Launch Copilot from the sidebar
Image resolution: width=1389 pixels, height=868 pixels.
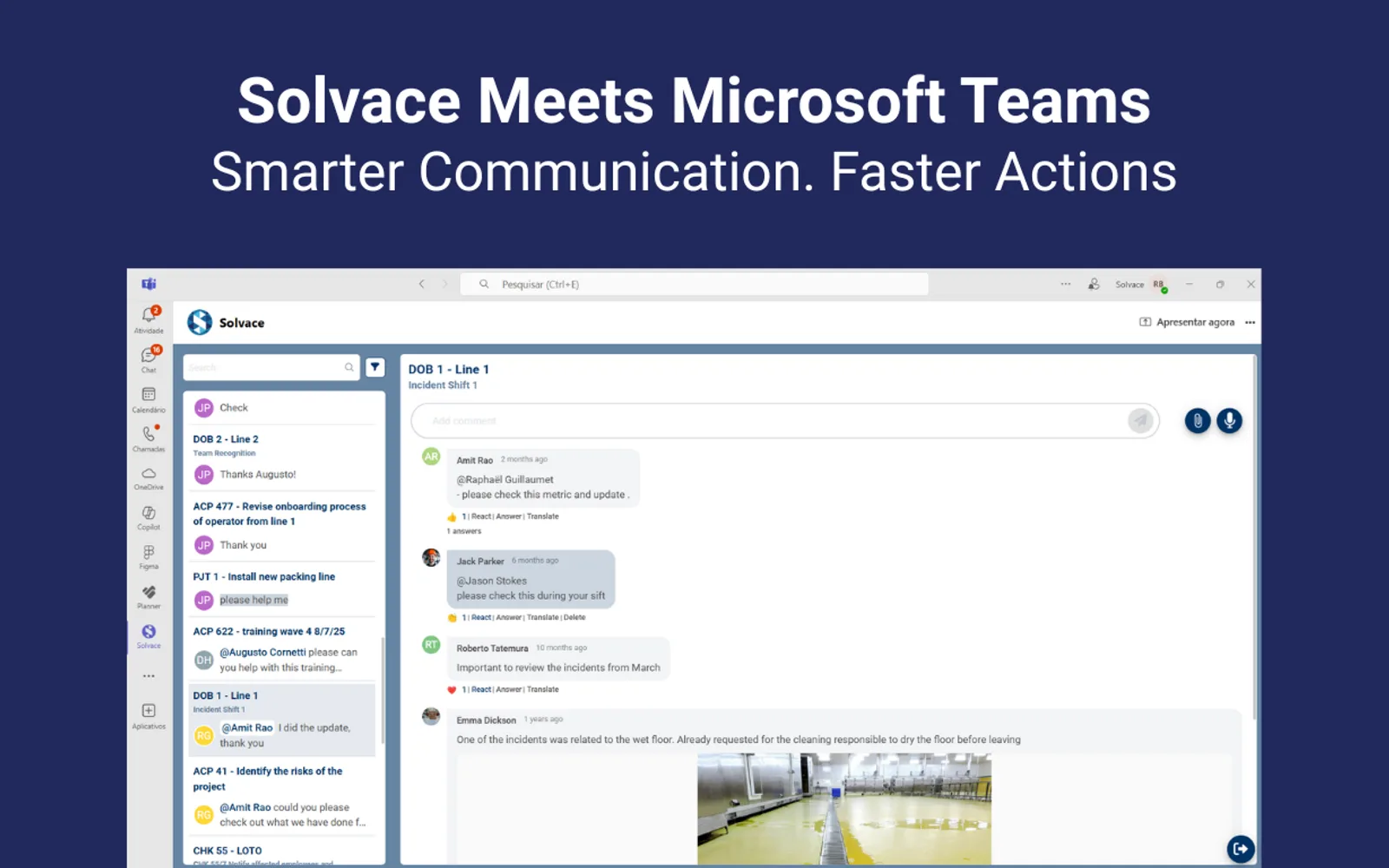click(x=149, y=517)
